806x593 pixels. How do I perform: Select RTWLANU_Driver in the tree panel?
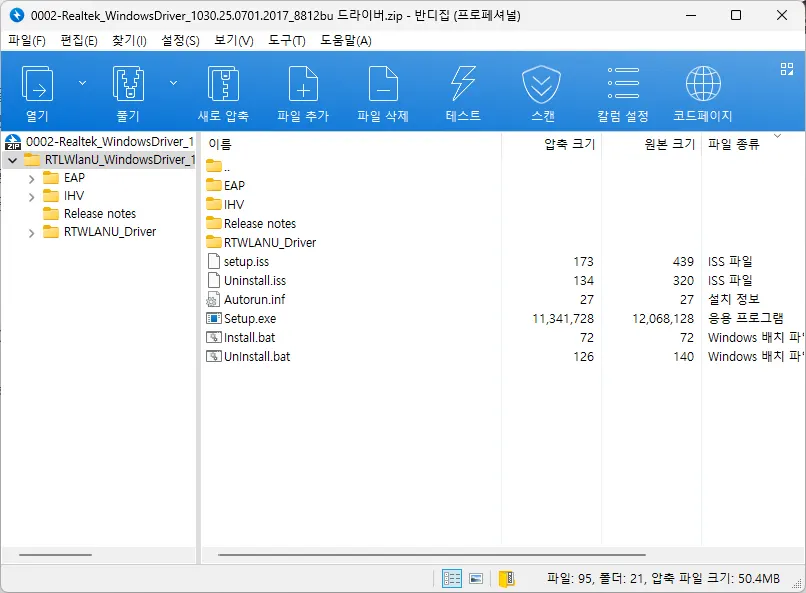100,232
